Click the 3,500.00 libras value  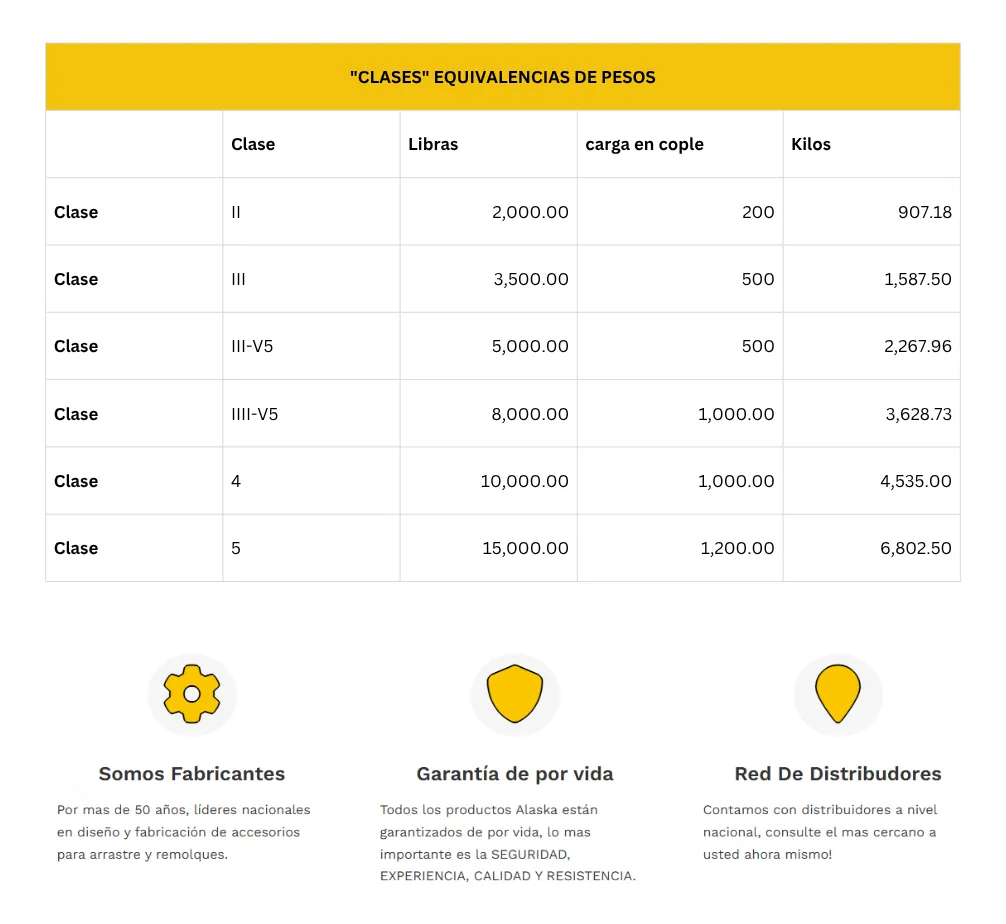(531, 279)
